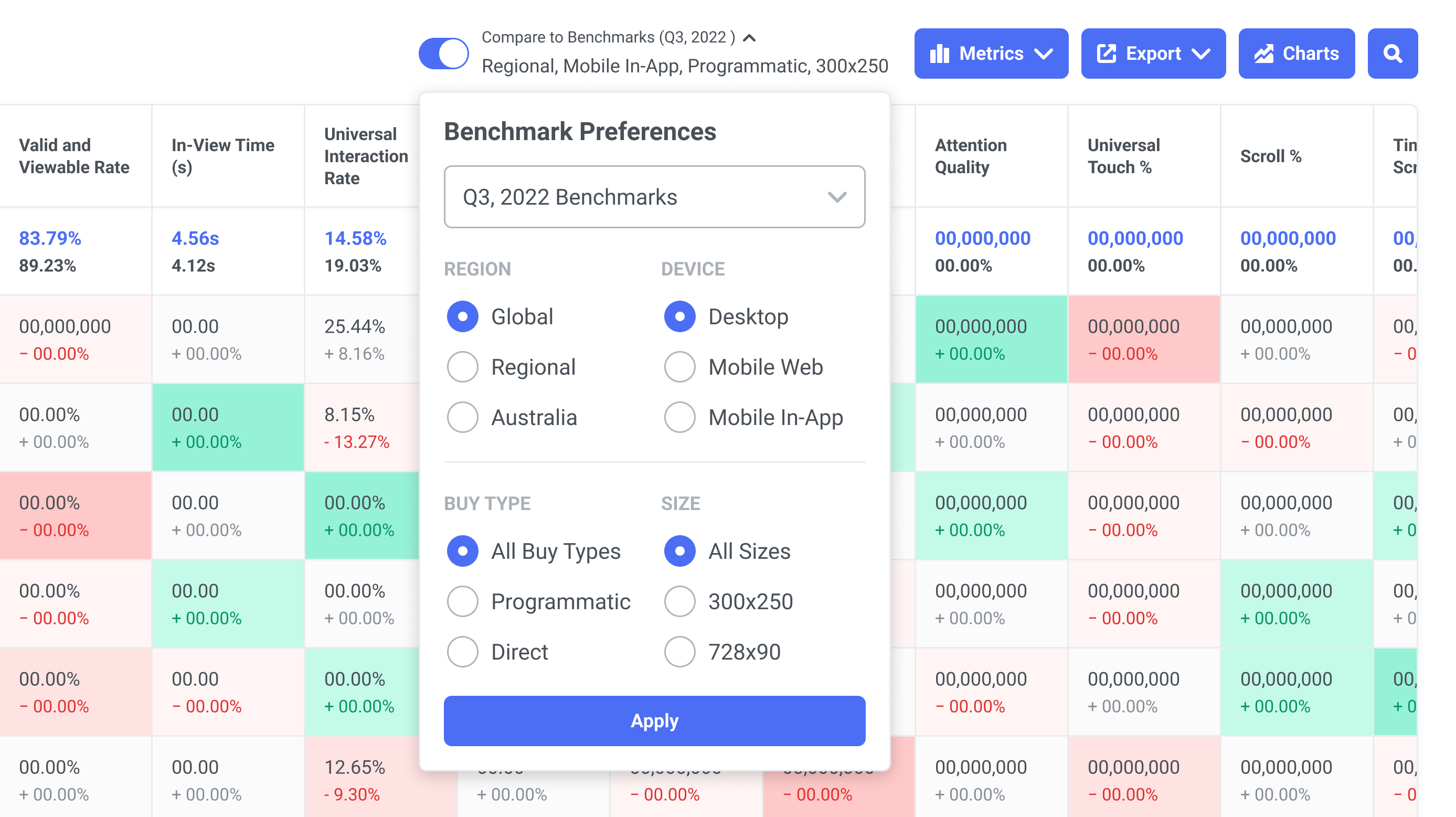Select the Regional region option
The image size is (1456, 817).
click(x=462, y=367)
